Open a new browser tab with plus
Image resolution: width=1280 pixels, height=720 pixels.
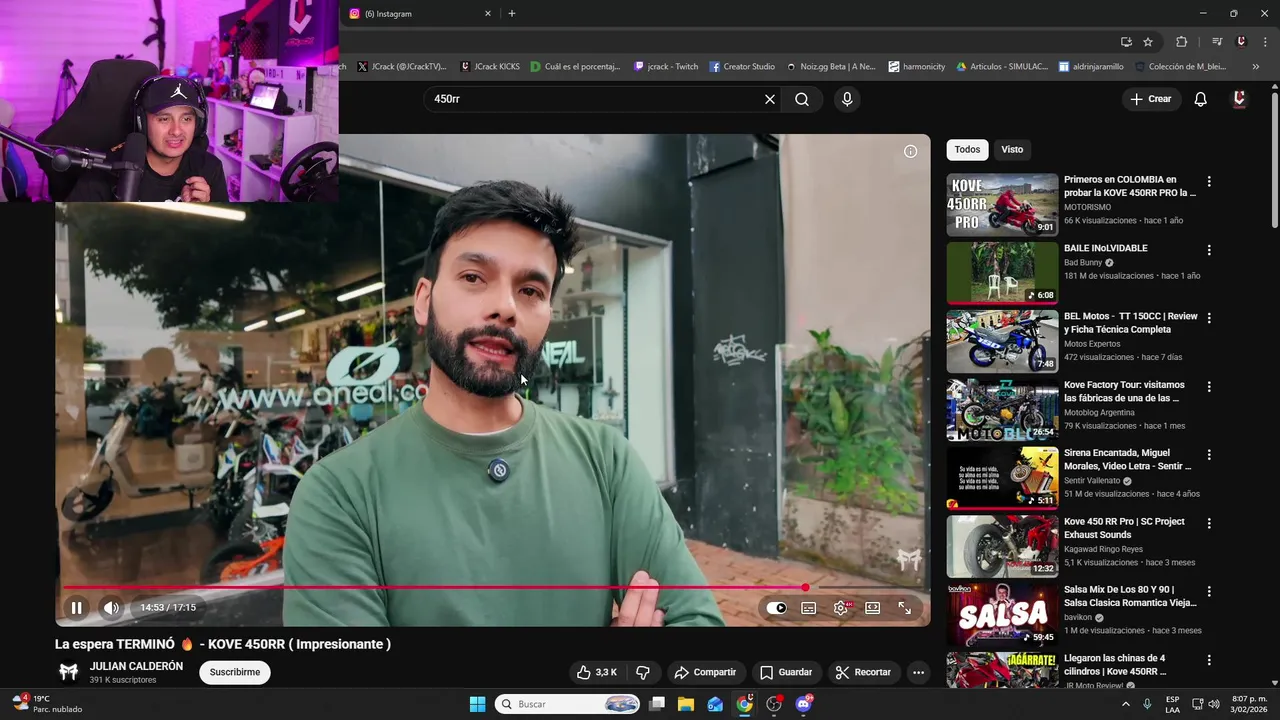[x=512, y=13]
